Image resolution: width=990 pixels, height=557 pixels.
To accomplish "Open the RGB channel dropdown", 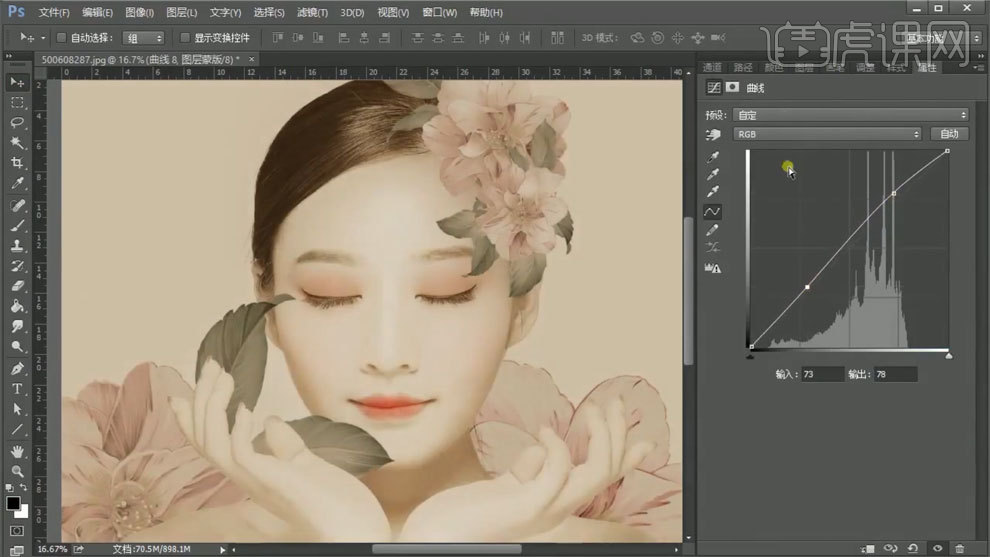I will pos(827,134).
